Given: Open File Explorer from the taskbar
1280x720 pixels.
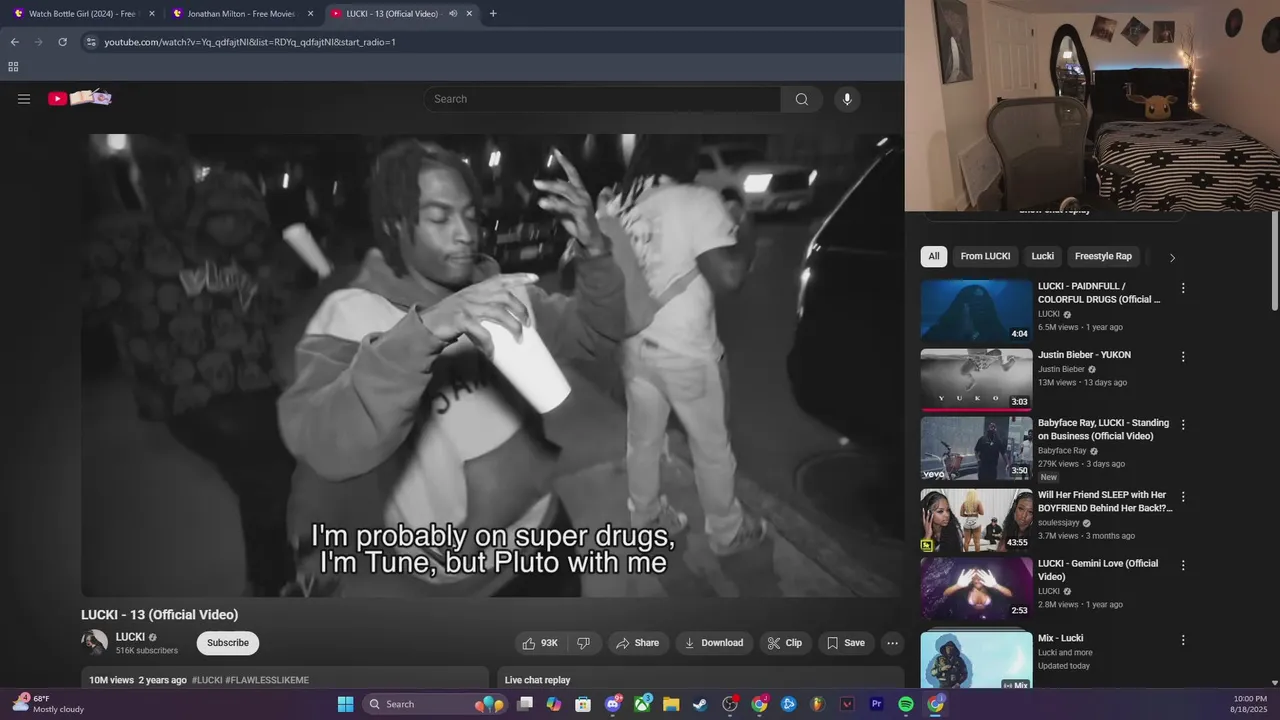Looking at the screenshot, I should [671, 704].
